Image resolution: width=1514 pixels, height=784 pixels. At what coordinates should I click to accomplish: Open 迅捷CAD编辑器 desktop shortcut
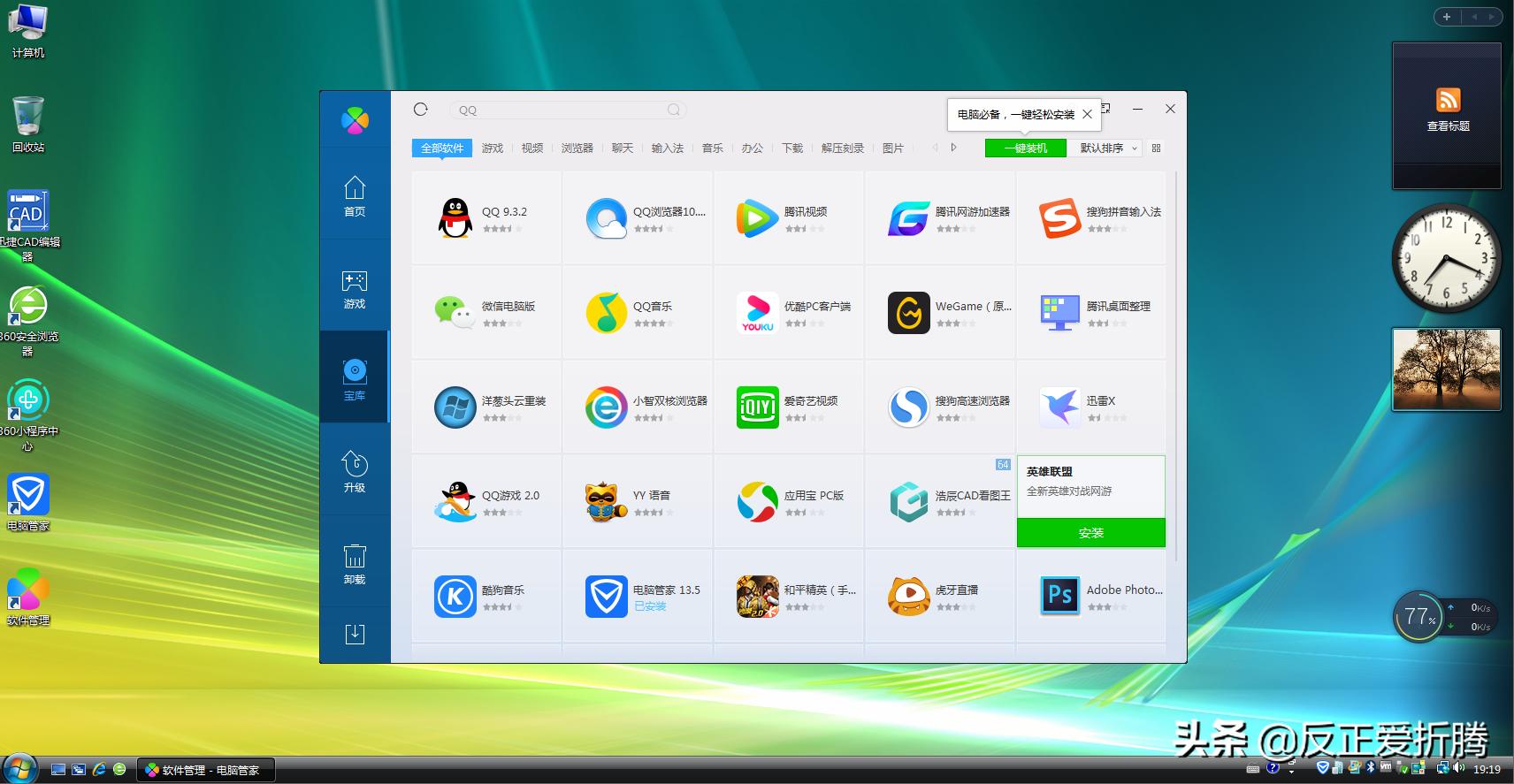pyautogui.click(x=27, y=225)
